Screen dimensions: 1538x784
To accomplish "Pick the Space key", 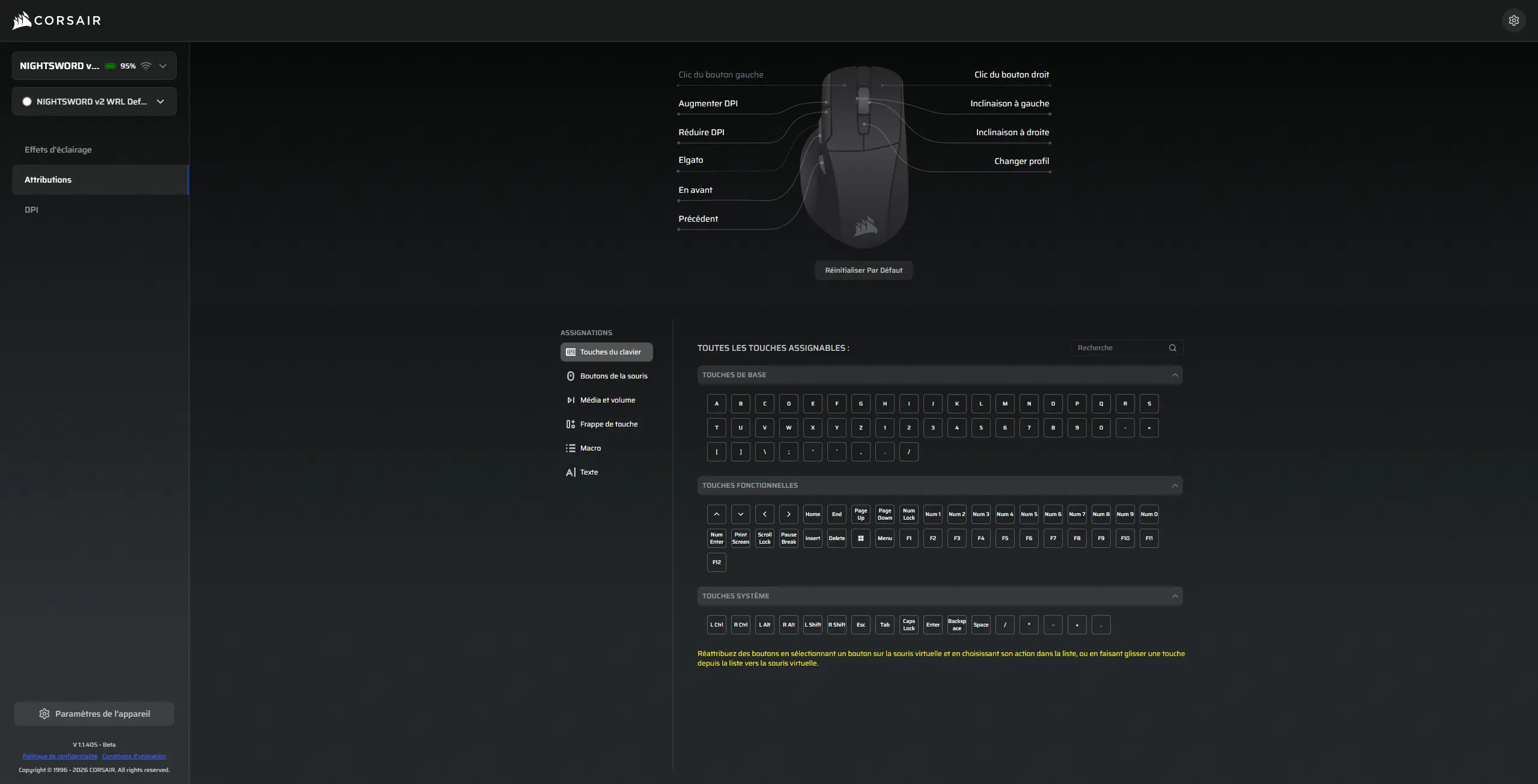I will point(981,625).
